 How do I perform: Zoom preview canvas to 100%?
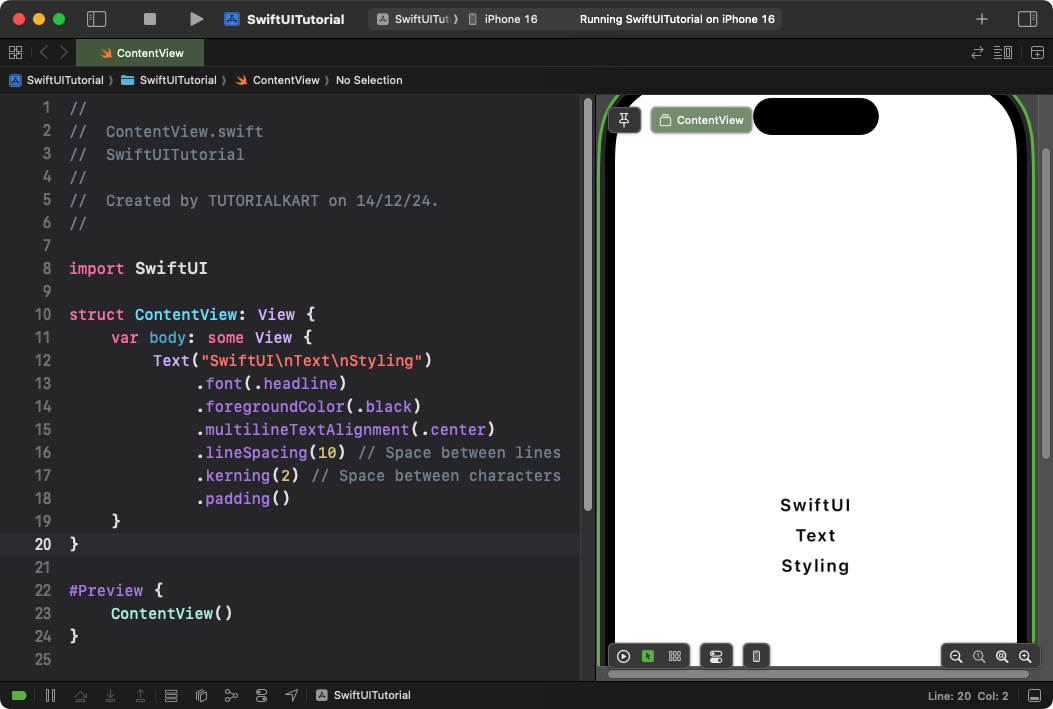(979, 657)
